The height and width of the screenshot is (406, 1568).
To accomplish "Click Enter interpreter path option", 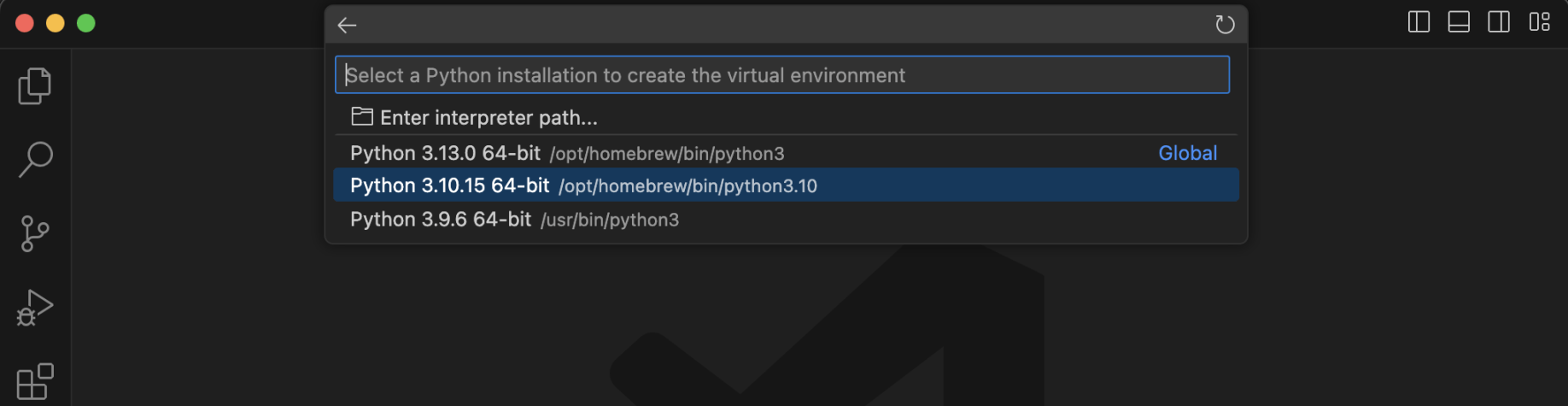I will click(x=489, y=117).
